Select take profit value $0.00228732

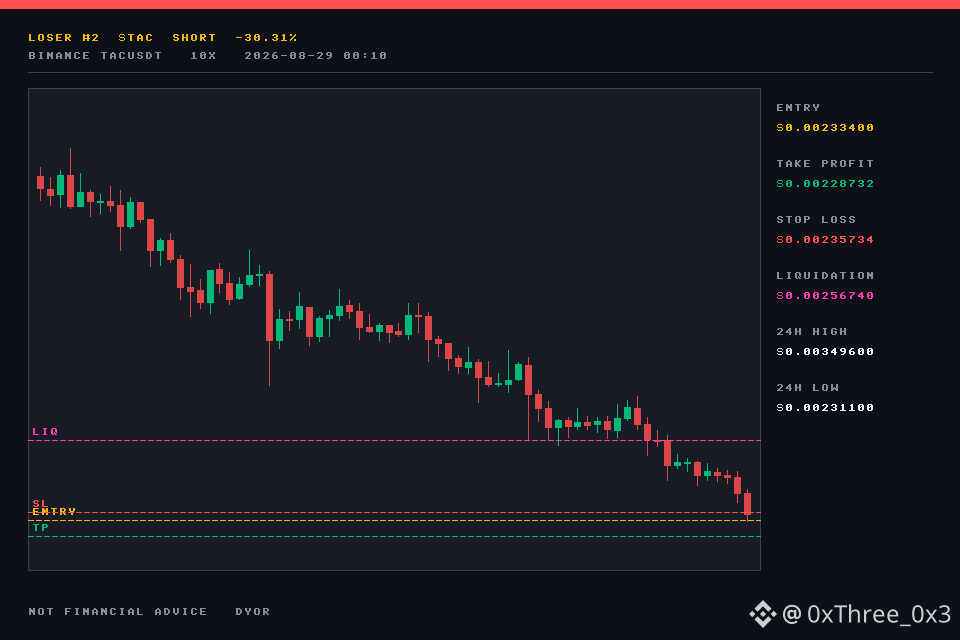825,184
